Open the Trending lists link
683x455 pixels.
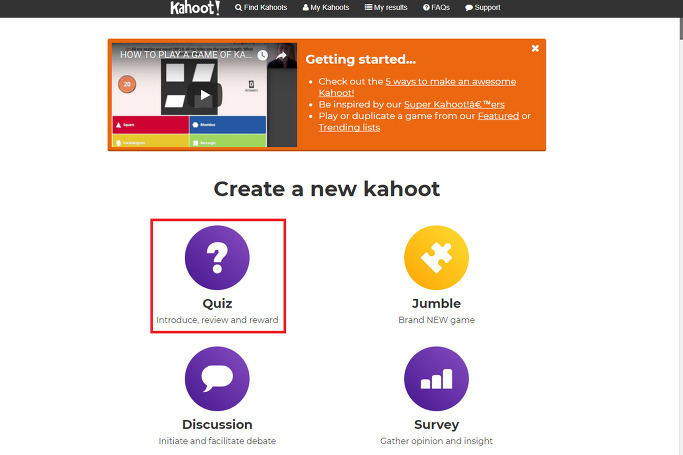pos(349,128)
